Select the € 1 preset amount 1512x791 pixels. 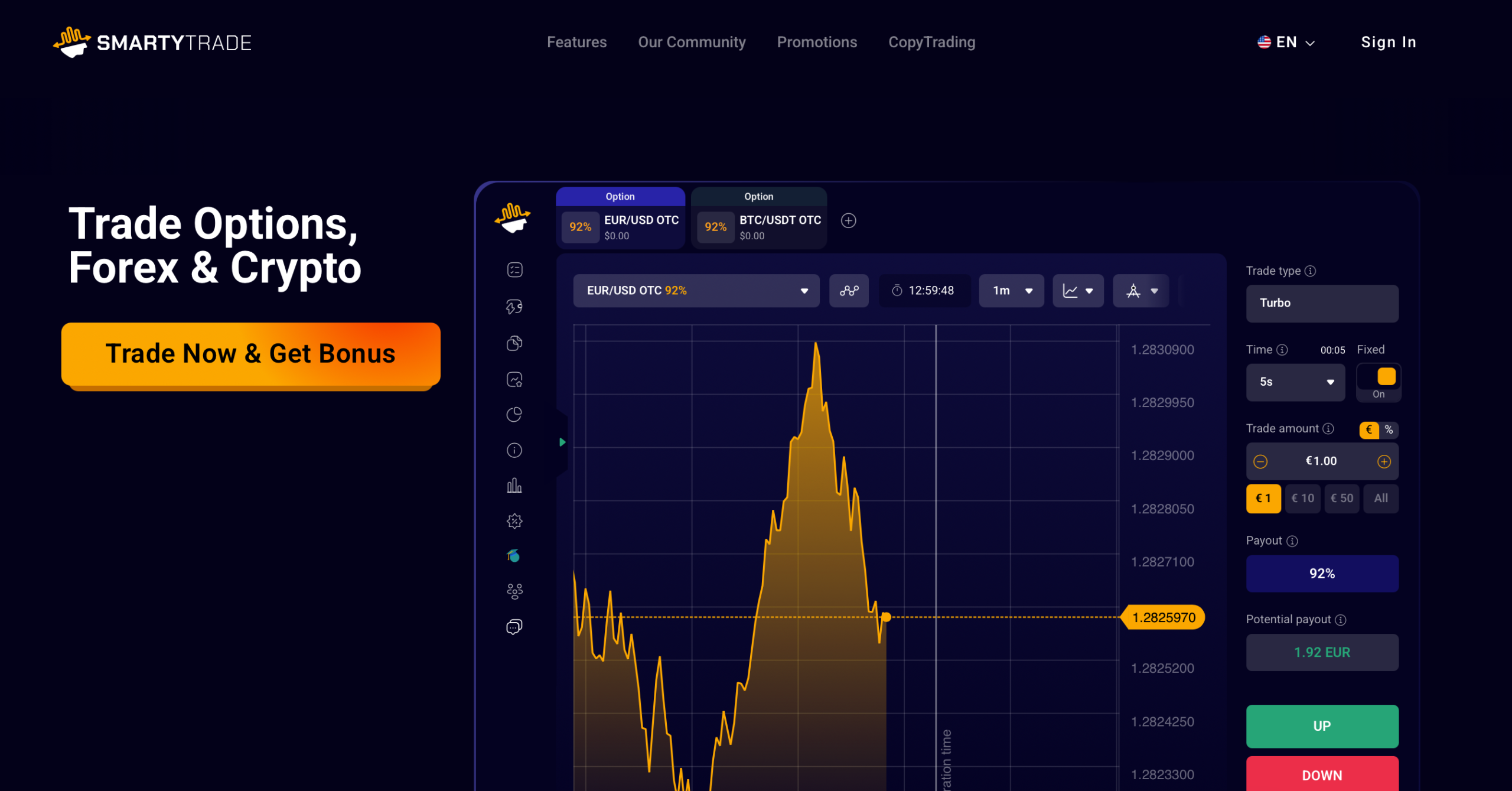1263,499
